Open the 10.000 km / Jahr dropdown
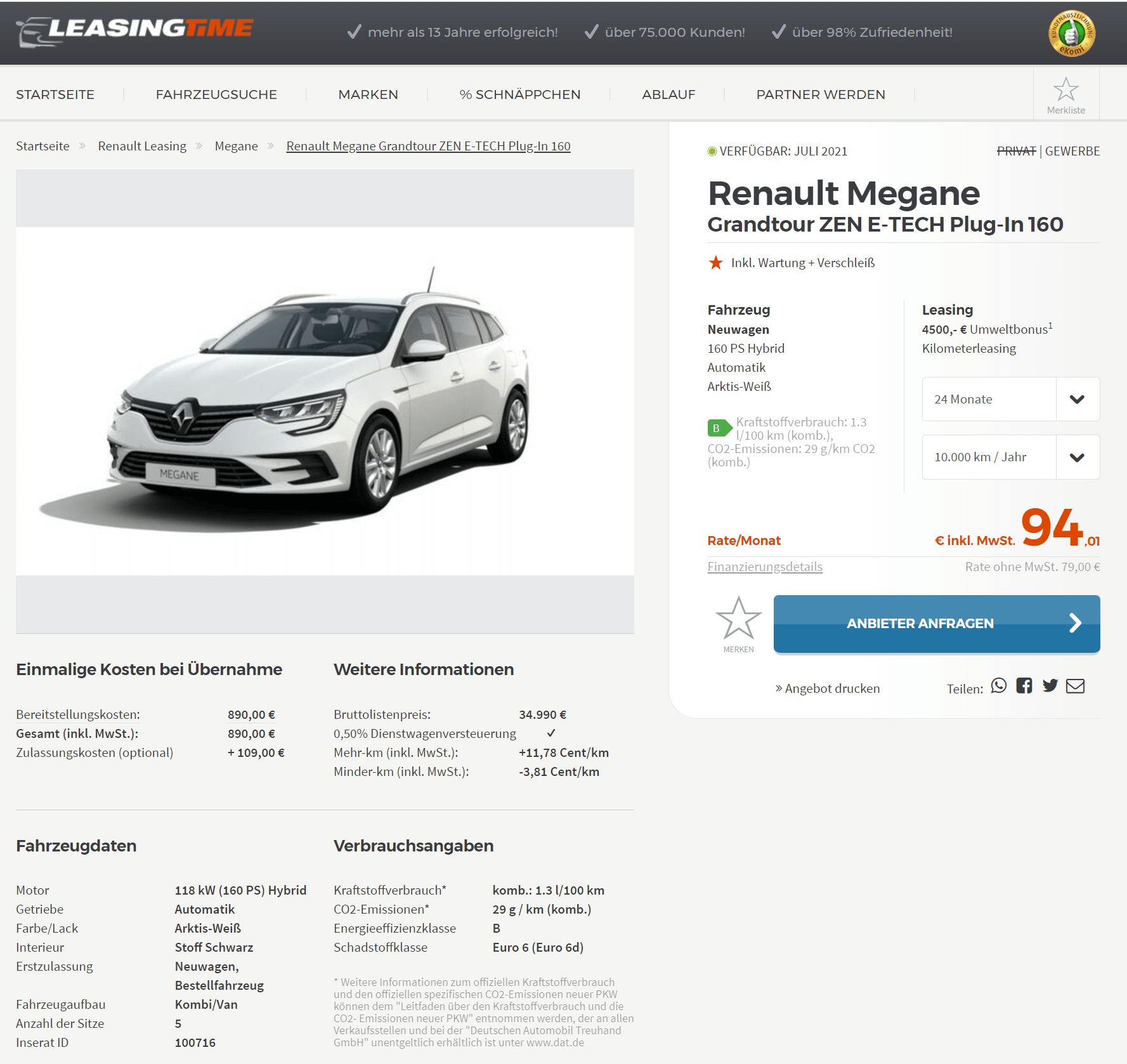This screenshot has width=1127, height=1064. (1011, 457)
